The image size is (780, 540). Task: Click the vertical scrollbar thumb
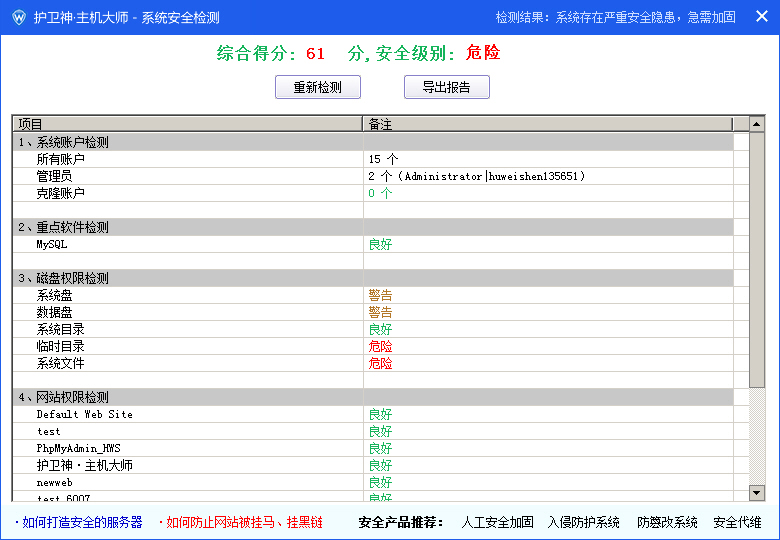pos(757,260)
